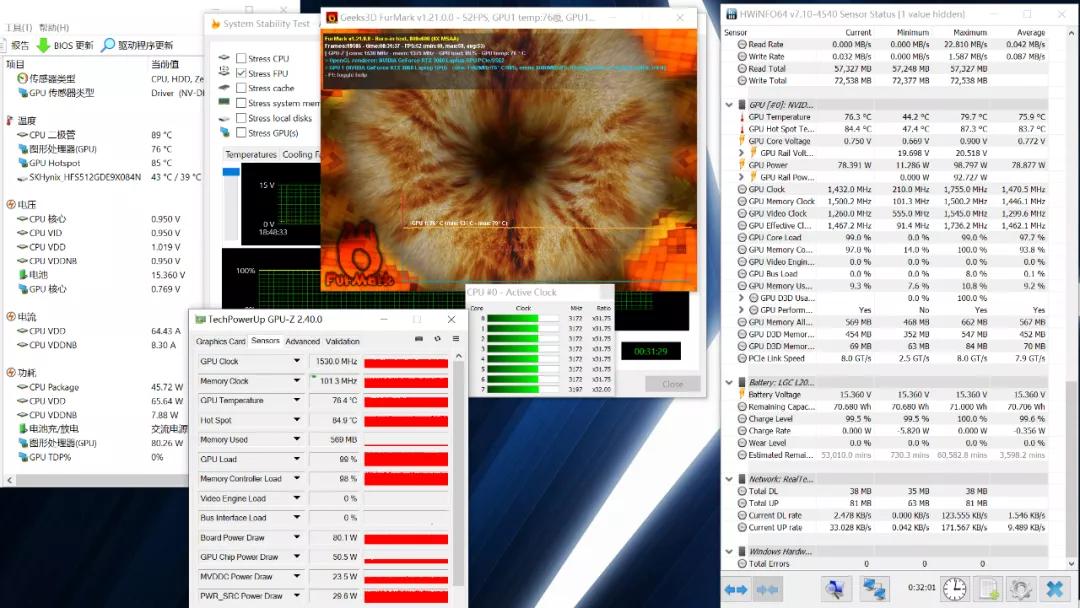Collapse the Network Realtek section in HWiNFO
1080x608 pixels.
pyautogui.click(x=729, y=479)
